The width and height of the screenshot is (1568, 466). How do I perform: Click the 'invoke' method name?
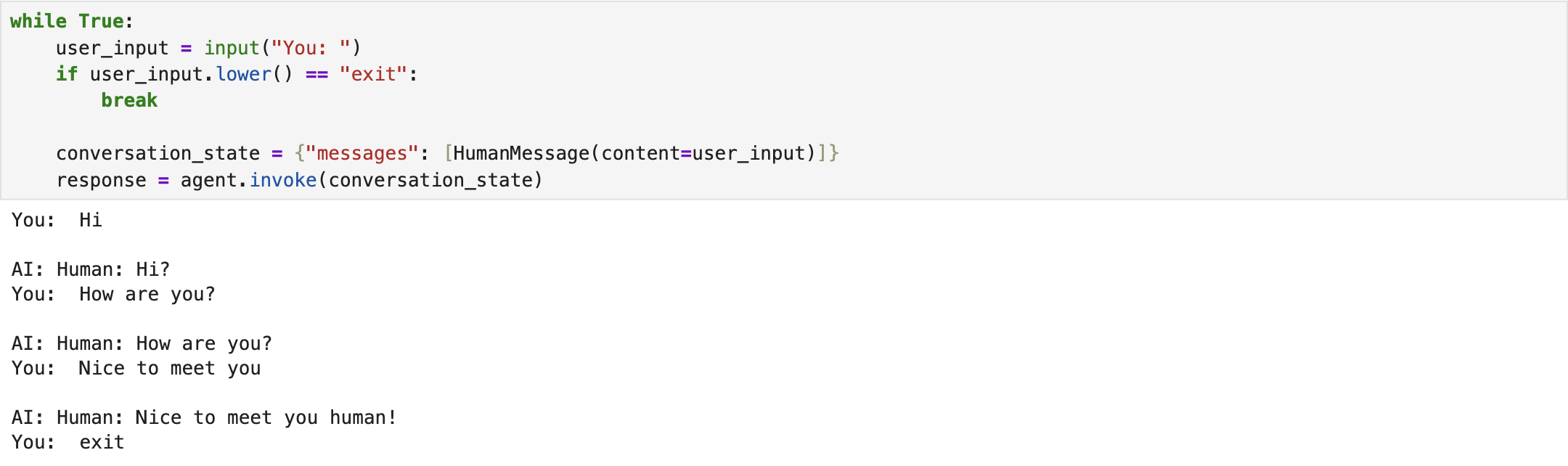coord(283,180)
